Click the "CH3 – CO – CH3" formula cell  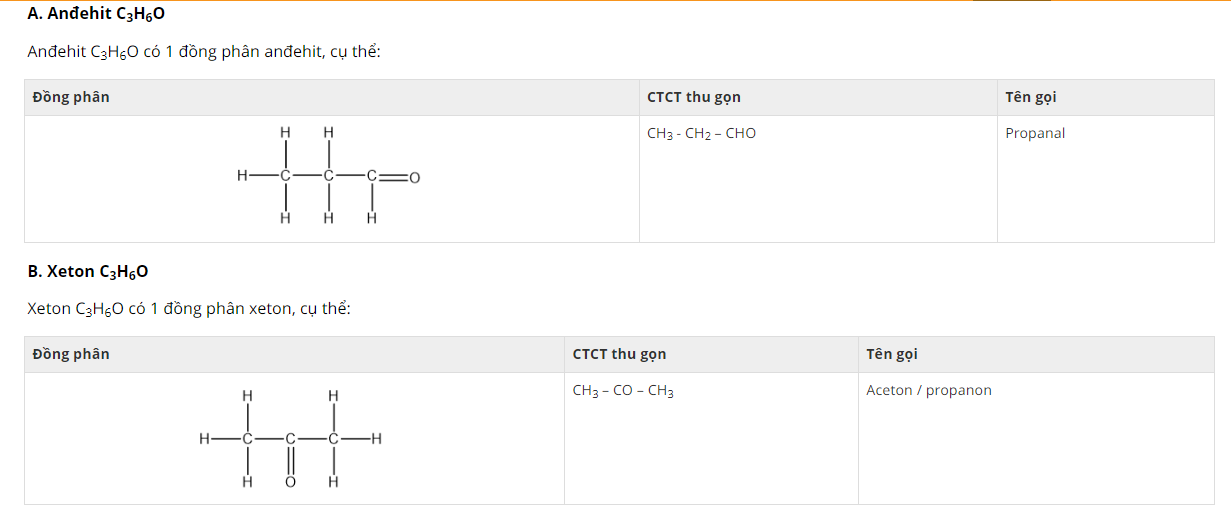click(623, 391)
